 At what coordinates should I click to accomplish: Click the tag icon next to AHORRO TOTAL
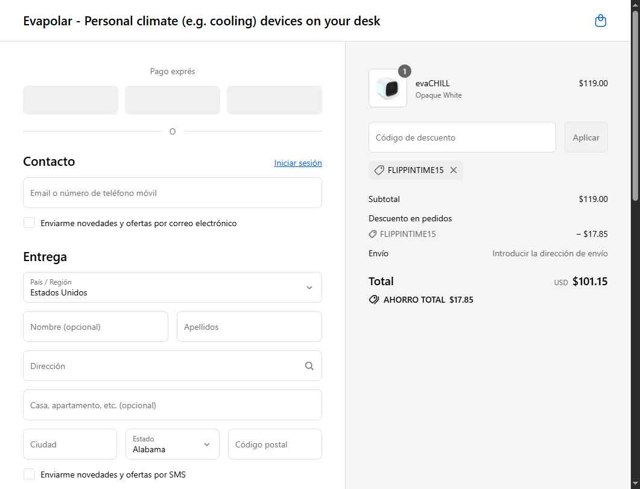(x=373, y=300)
